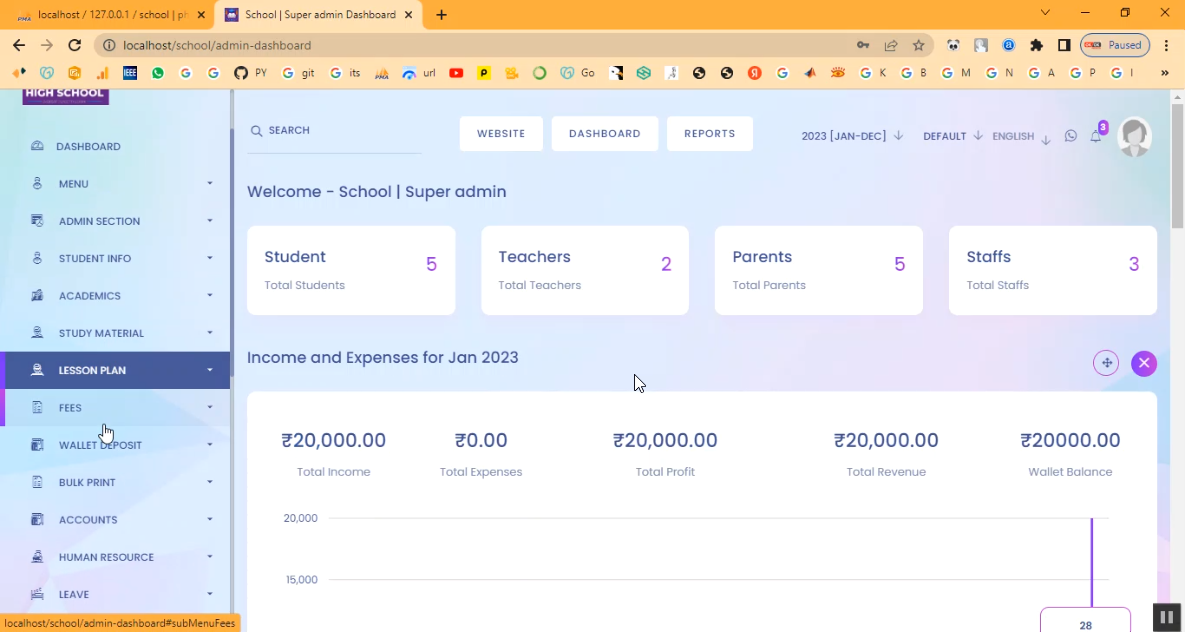The width and height of the screenshot is (1185, 632).
Task: Click the search magnifier icon
Action: (256, 131)
